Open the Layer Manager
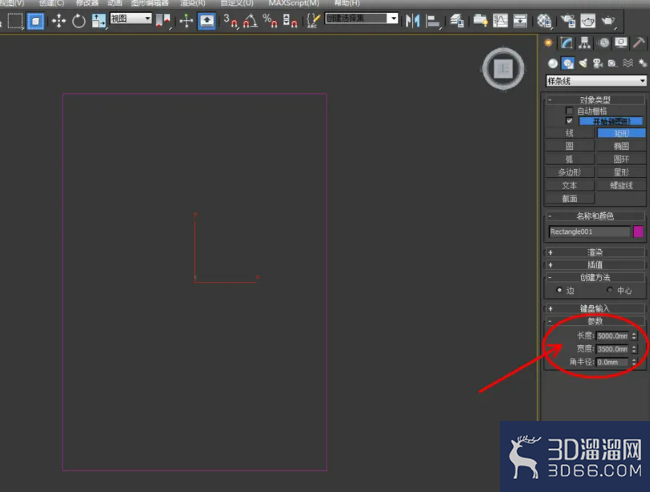The width and height of the screenshot is (650, 492). 457,21
